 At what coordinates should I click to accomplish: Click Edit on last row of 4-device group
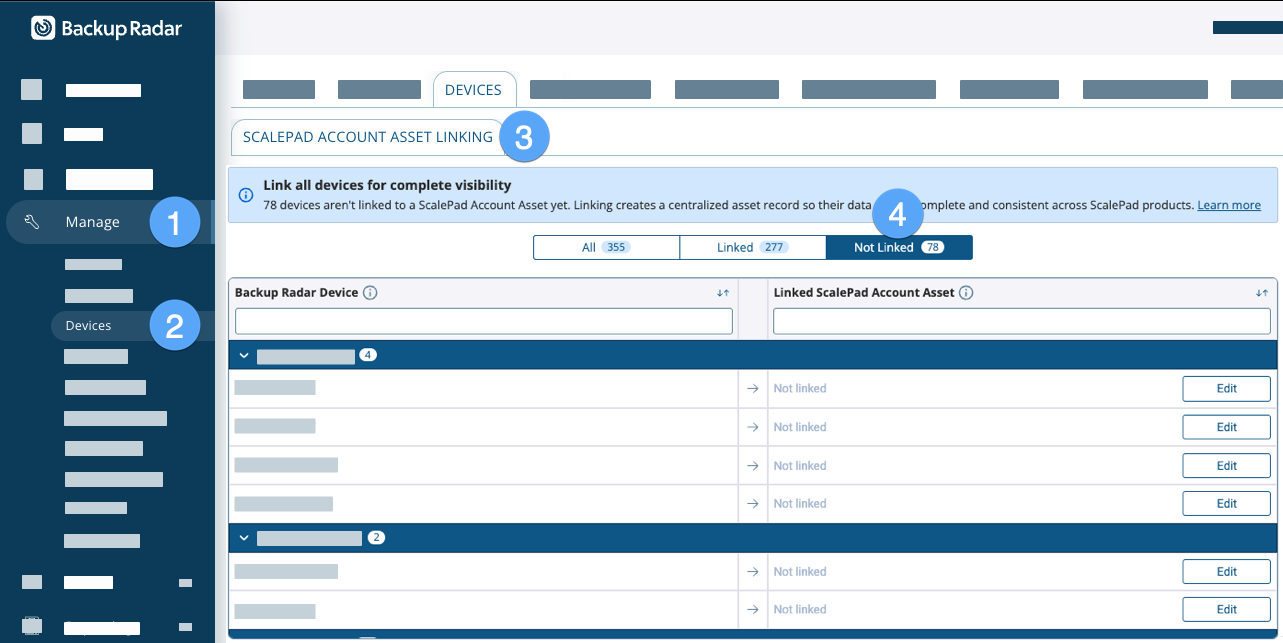point(1227,504)
